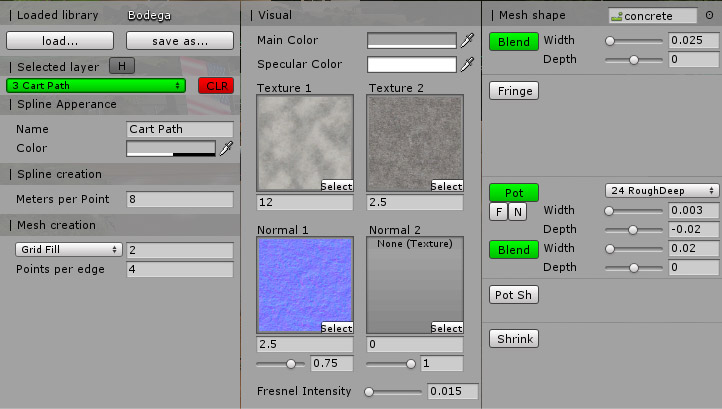Adjust the Pot Width slider
Screen dimensions: 722x409
[x=634, y=211]
